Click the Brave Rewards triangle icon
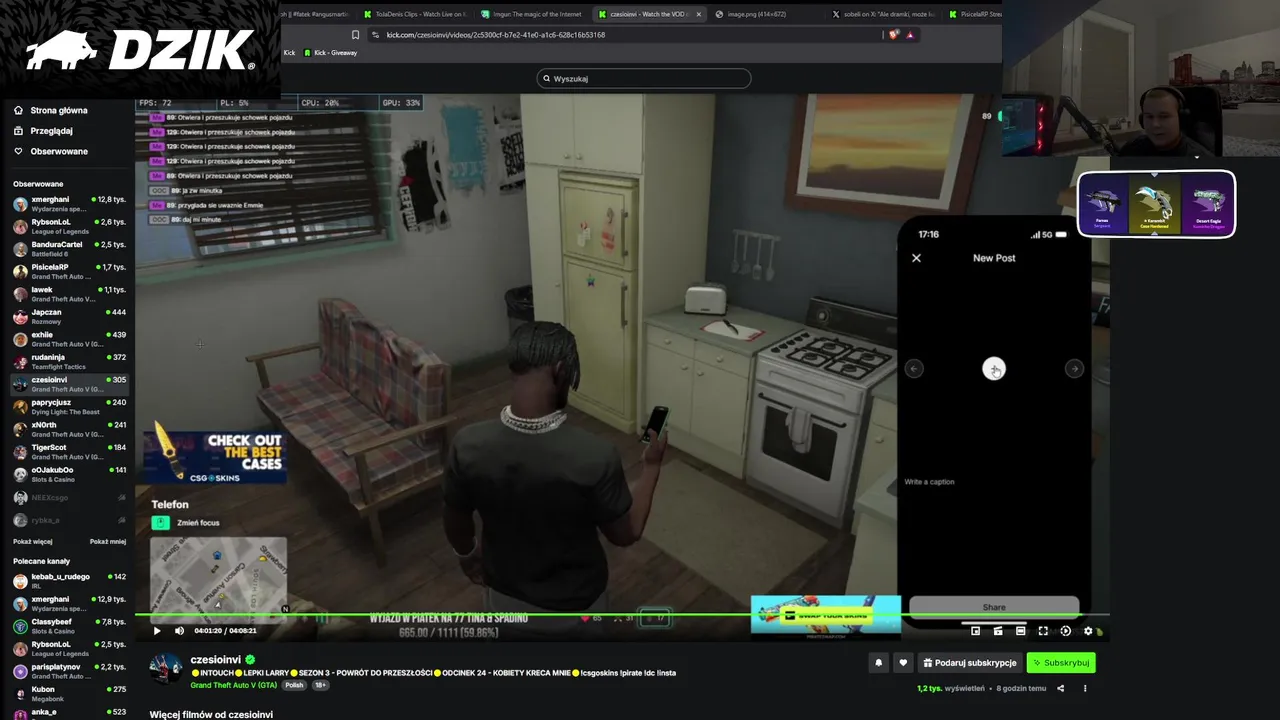Viewport: 1280px width, 720px height. point(910,35)
